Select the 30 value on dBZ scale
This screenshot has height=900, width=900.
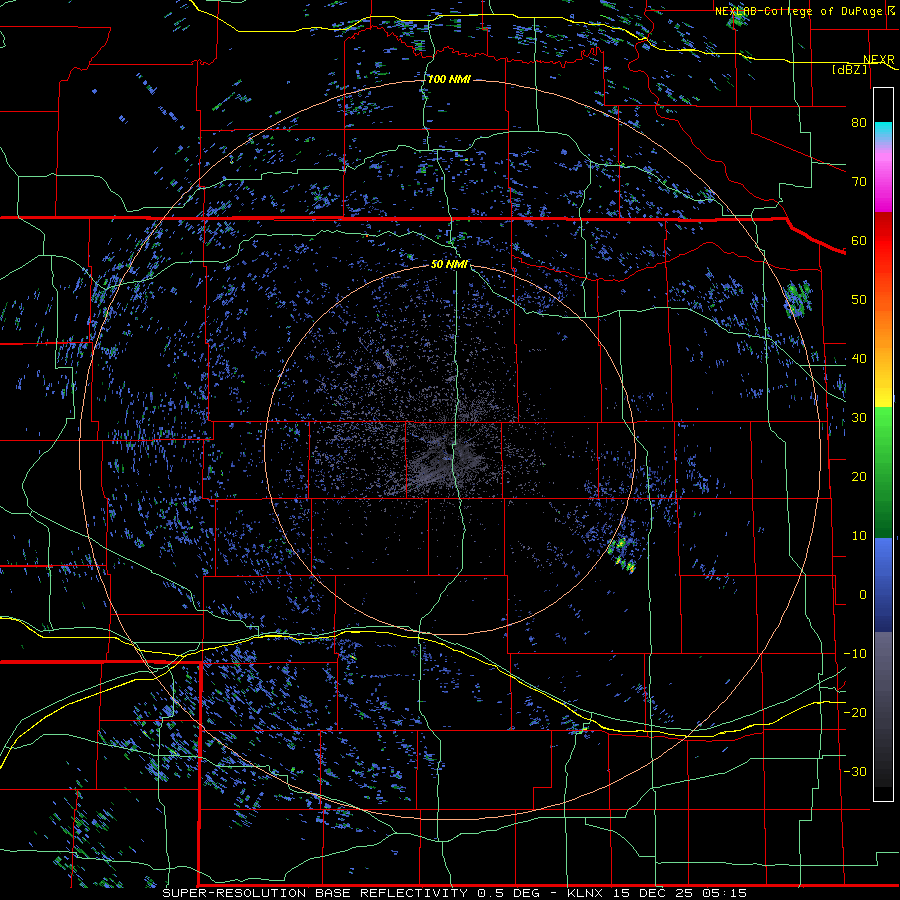859,417
